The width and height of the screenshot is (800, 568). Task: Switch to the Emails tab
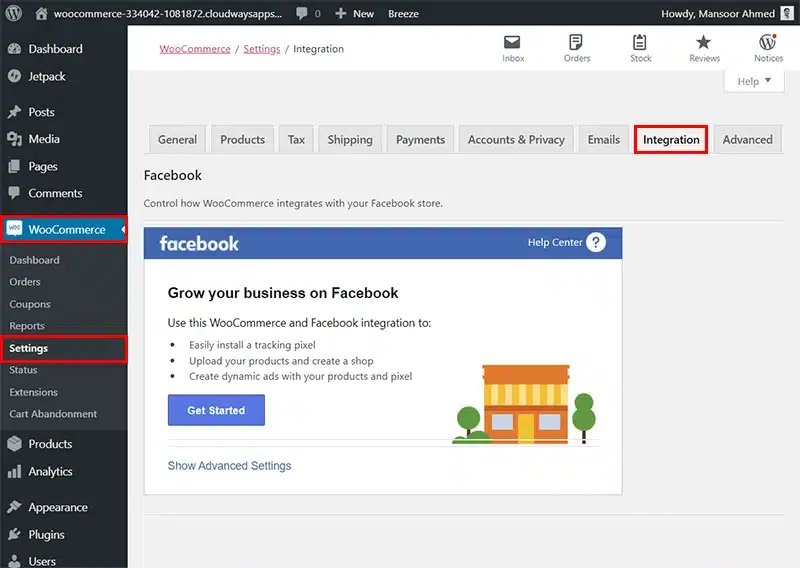click(604, 139)
